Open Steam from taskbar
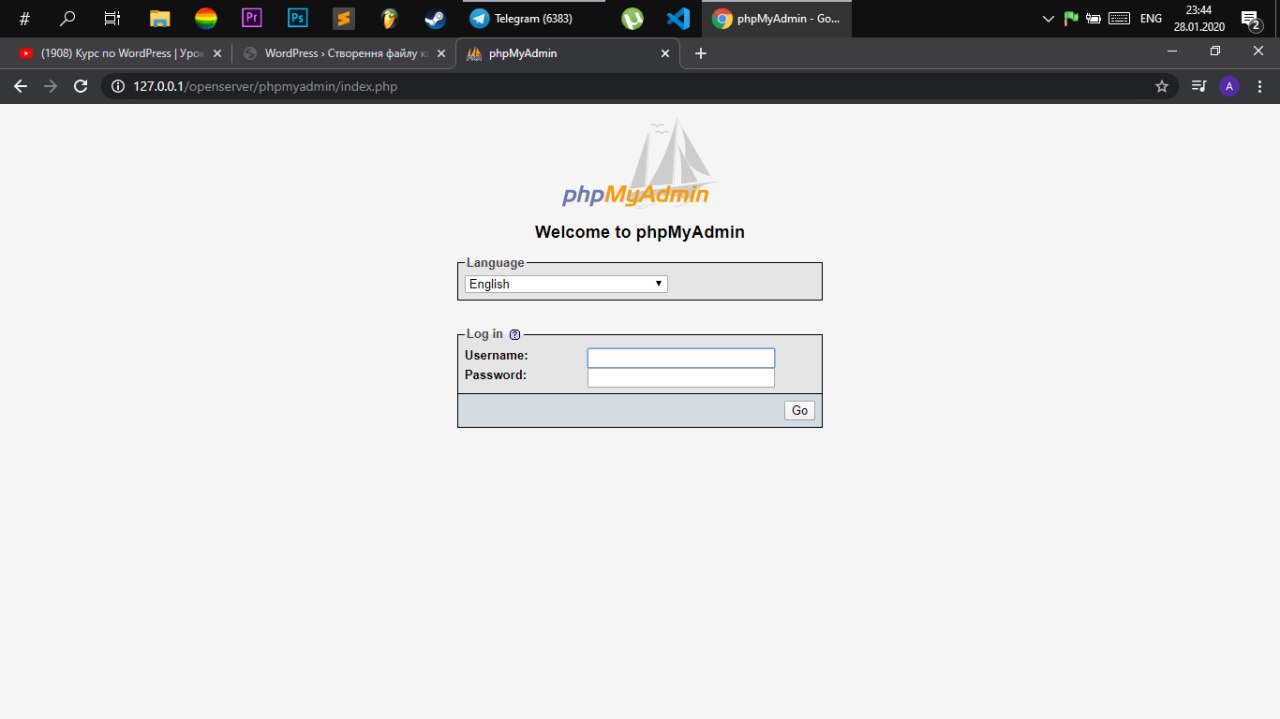1280x719 pixels. click(435, 18)
